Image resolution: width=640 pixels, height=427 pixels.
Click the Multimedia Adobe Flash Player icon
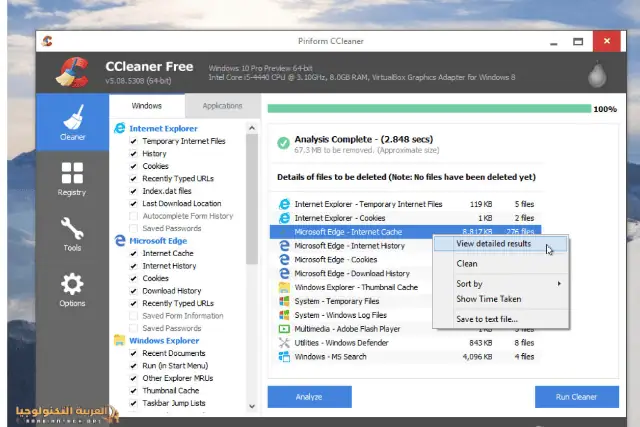[284, 329]
